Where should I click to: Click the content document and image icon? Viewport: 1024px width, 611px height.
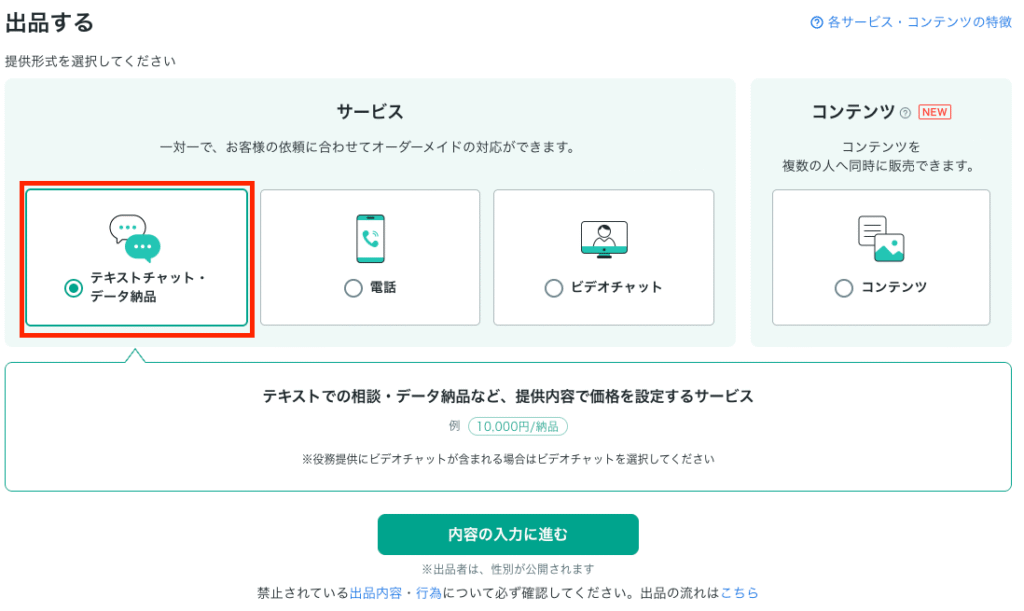[x=881, y=239]
